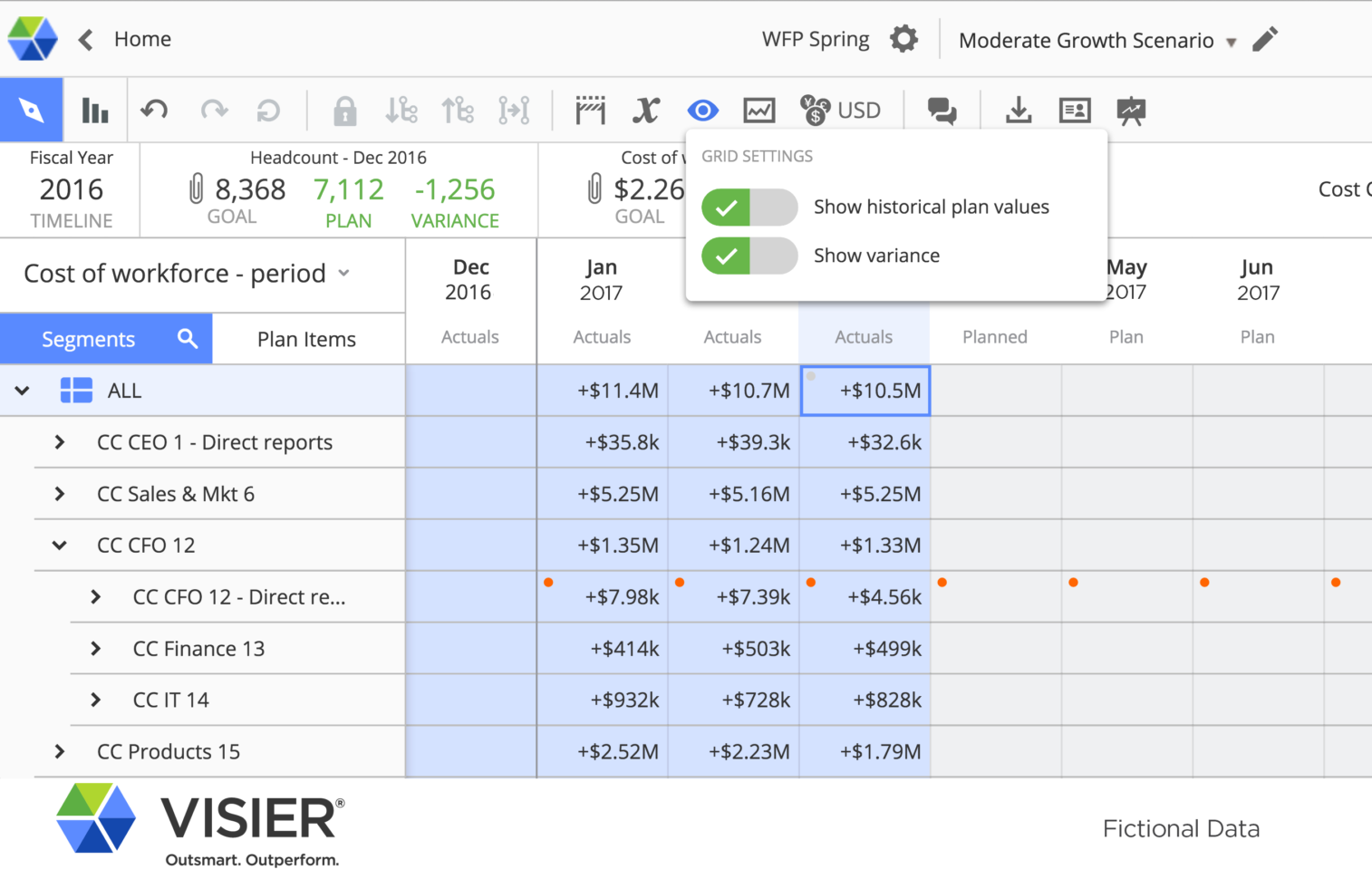Select the bar chart view icon
The height and width of the screenshot is (879, 1372).
point(94,109)
